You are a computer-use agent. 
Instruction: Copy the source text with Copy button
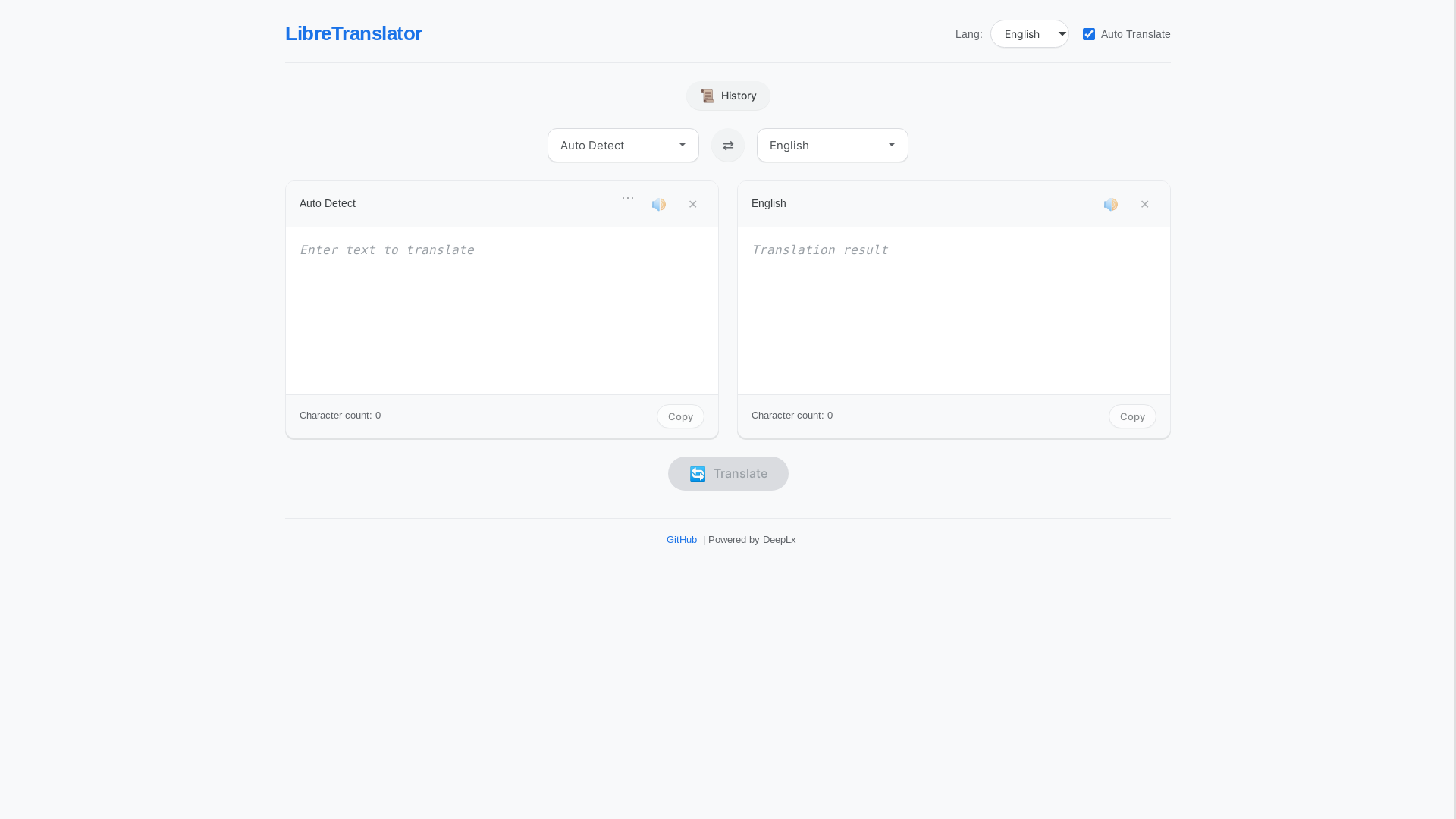[x=680, y=416]
